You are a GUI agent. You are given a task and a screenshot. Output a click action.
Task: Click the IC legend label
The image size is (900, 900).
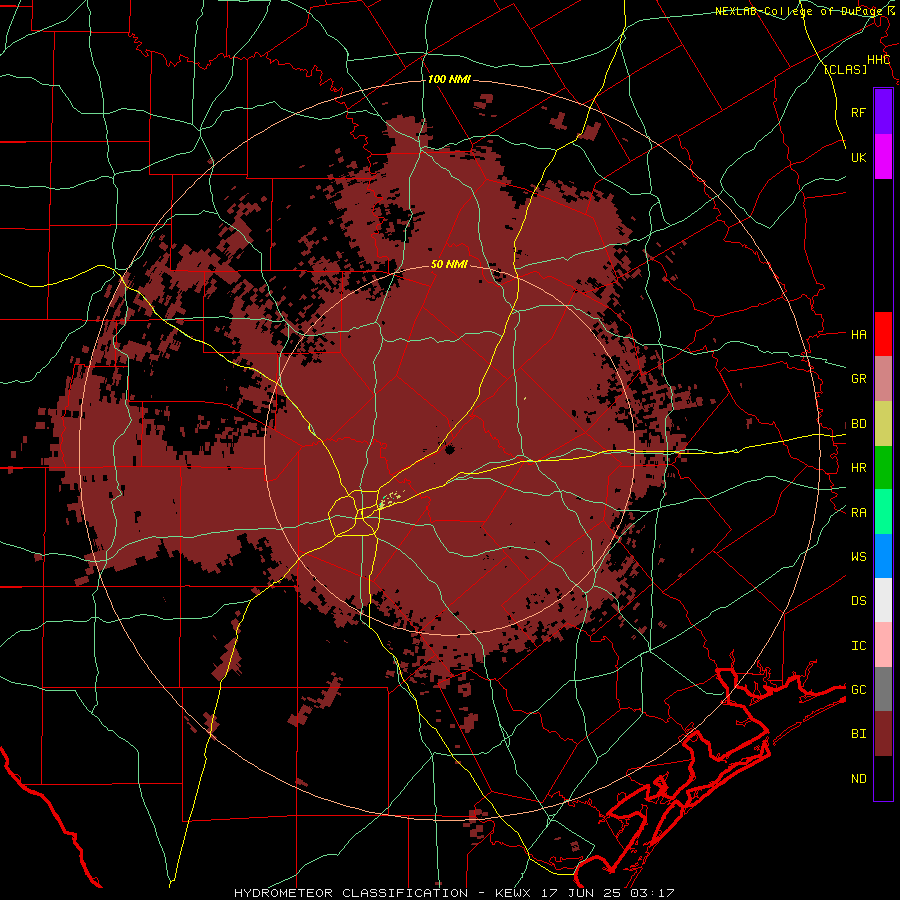(x=858, y=646)
